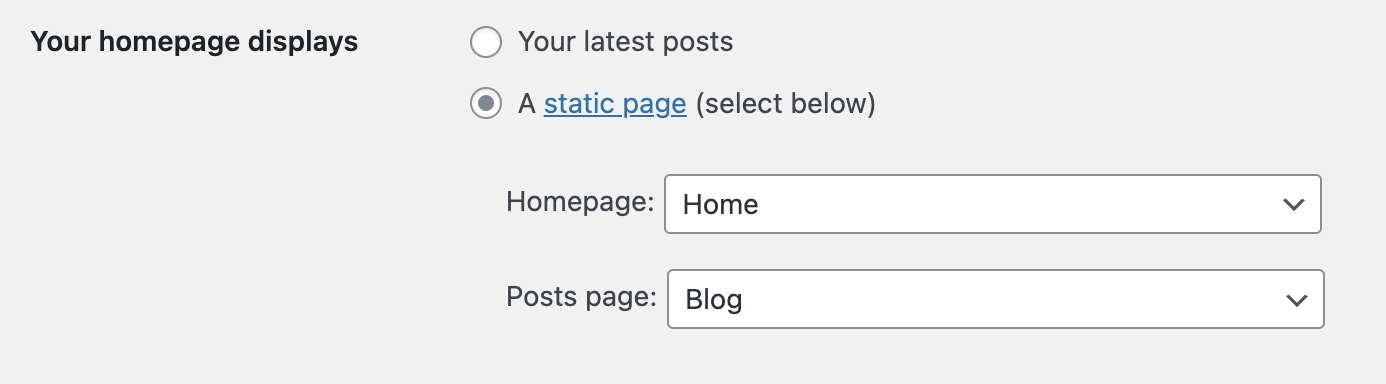Open the Posts page dropdown showing Blog

tap(996, 299)
